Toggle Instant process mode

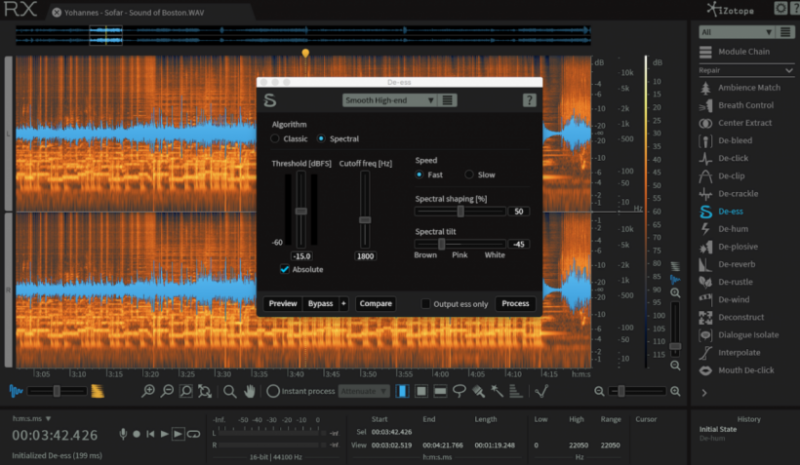273,391
